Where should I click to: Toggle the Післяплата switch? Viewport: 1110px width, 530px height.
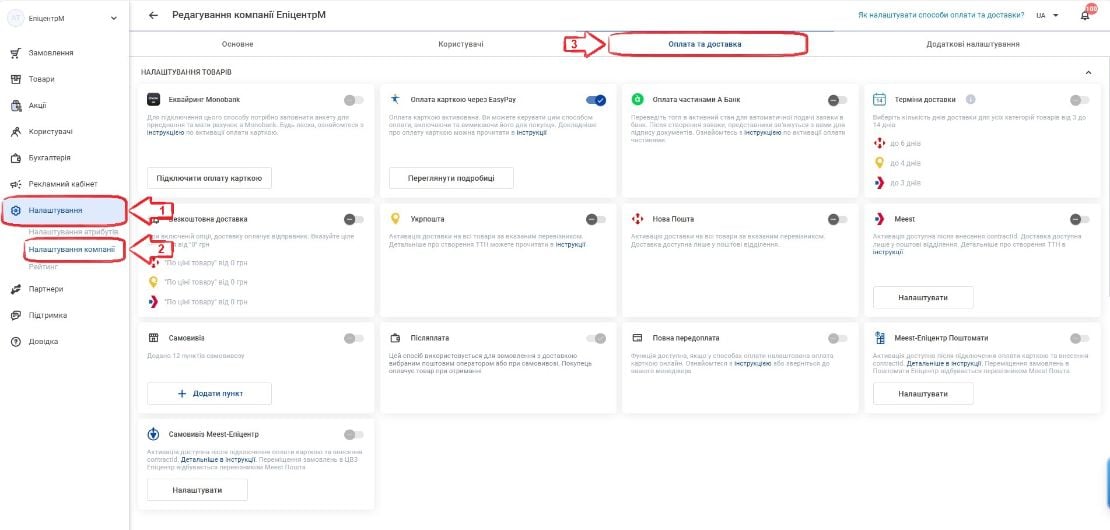[596, 339]
